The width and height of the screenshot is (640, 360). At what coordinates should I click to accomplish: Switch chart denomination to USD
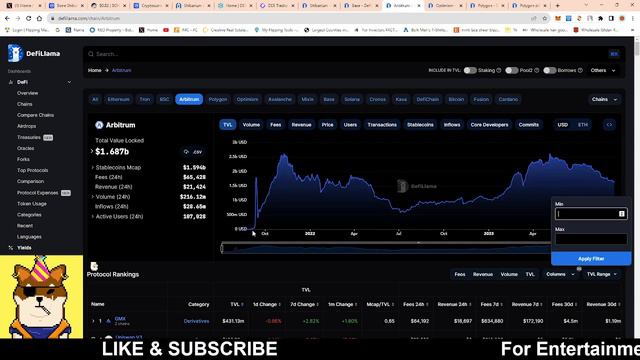pyautogui.click(x=562, y=125)
